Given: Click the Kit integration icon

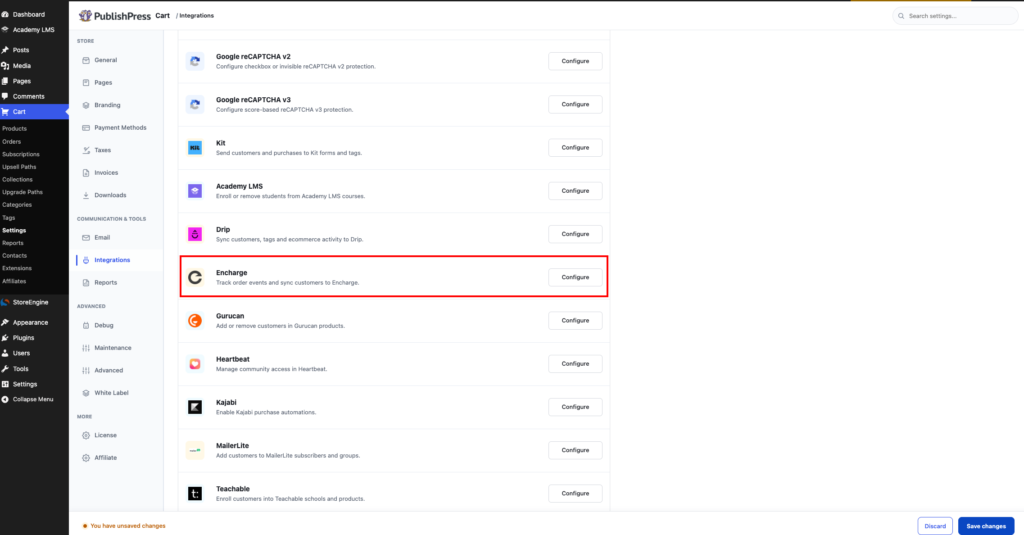Looking at the screenshot, I should click(195, 148).
